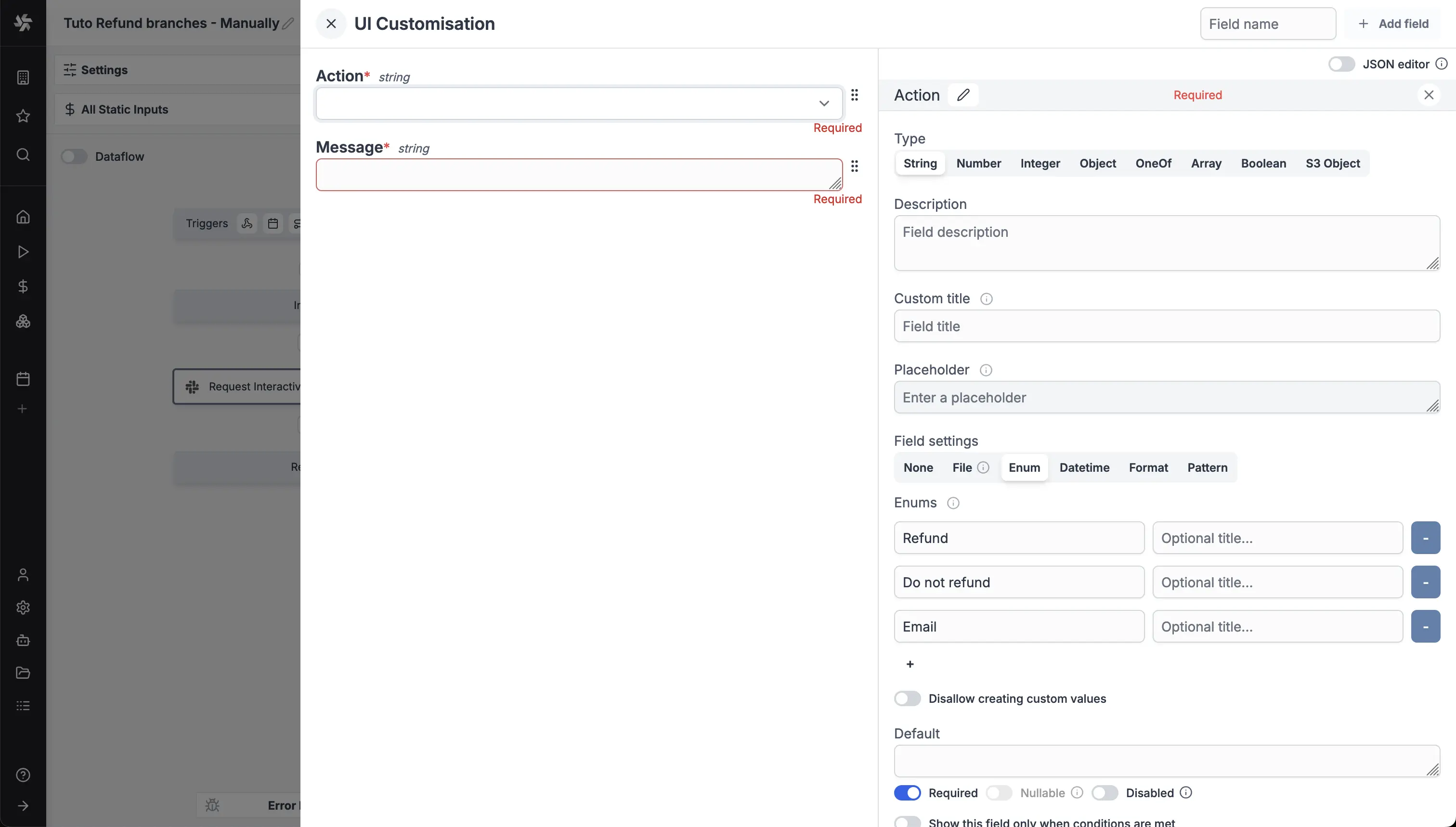Enable the JSON editor toggle
This screenshot has height=827, width=1456.
point(1341,64)
